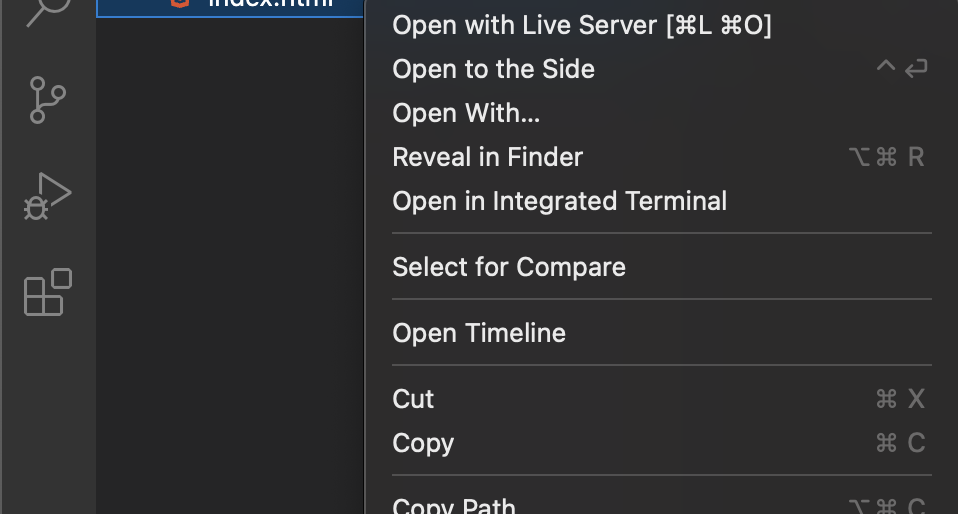
Task: Click empty Explorer area below index.html
Action: [x=230, y=250]
